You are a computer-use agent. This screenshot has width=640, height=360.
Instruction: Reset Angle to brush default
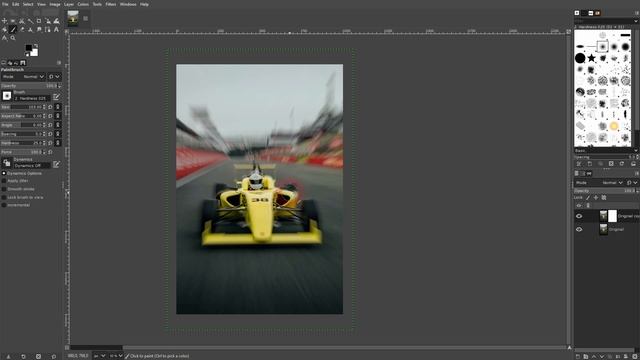click(51, 125)
